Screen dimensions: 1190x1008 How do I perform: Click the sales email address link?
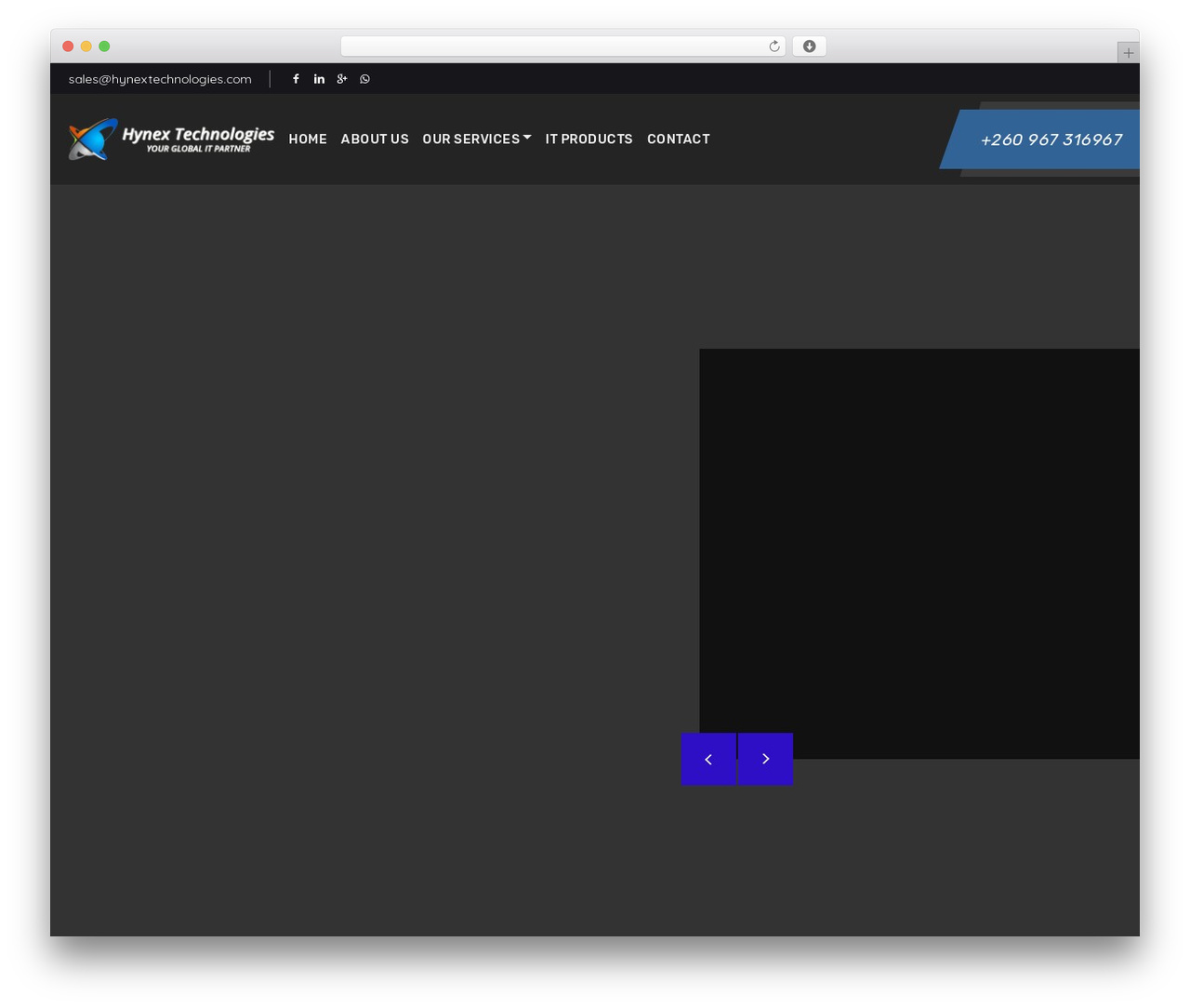point(160,79)
